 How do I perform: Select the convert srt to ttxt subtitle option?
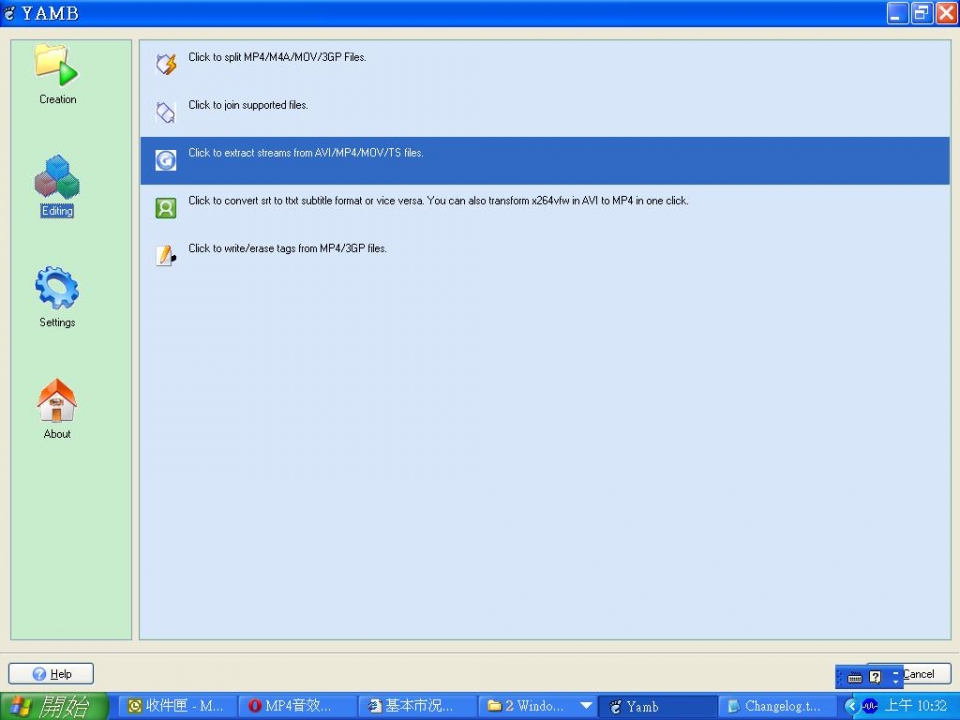(438, 200)
